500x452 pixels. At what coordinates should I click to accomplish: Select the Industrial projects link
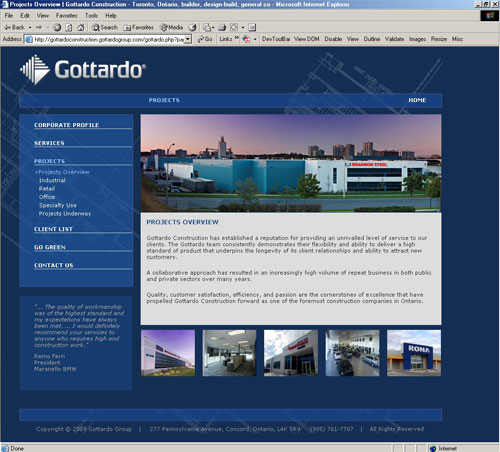coord(52,180)
